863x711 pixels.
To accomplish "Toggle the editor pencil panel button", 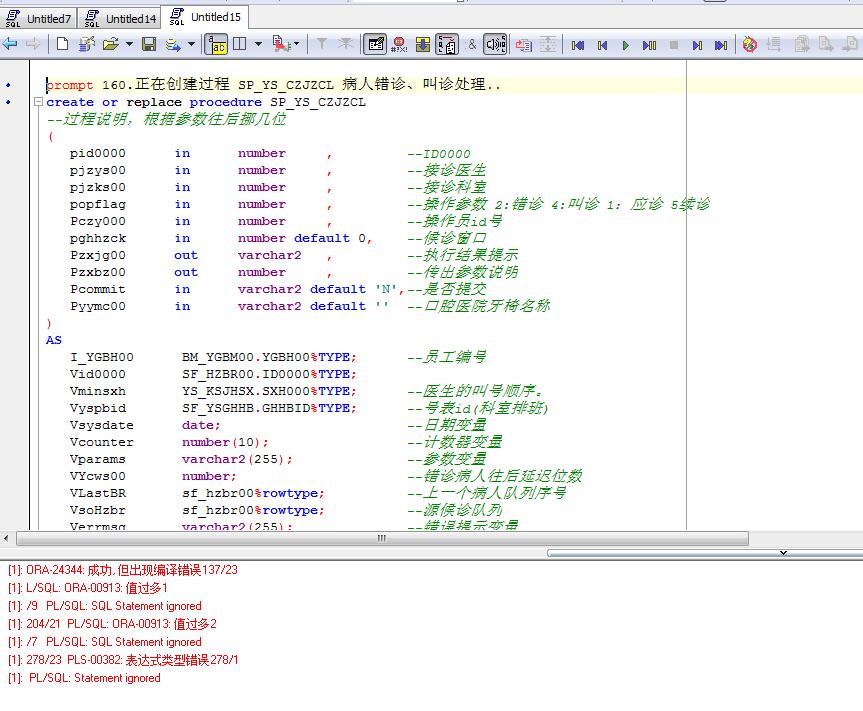I will click(x=375, y=45).
